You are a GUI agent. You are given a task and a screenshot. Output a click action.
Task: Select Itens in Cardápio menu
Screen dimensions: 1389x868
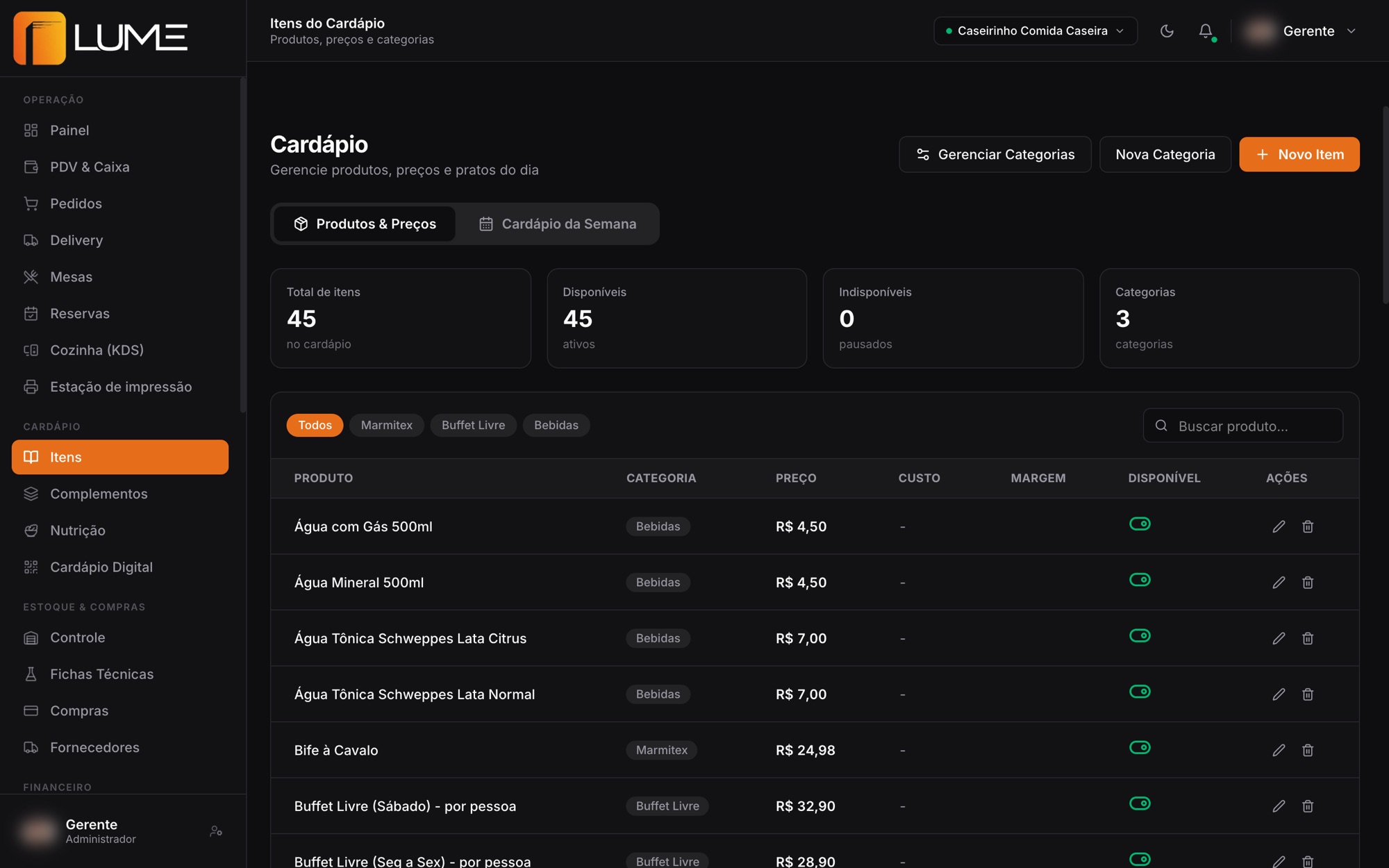tap(120, 457)
